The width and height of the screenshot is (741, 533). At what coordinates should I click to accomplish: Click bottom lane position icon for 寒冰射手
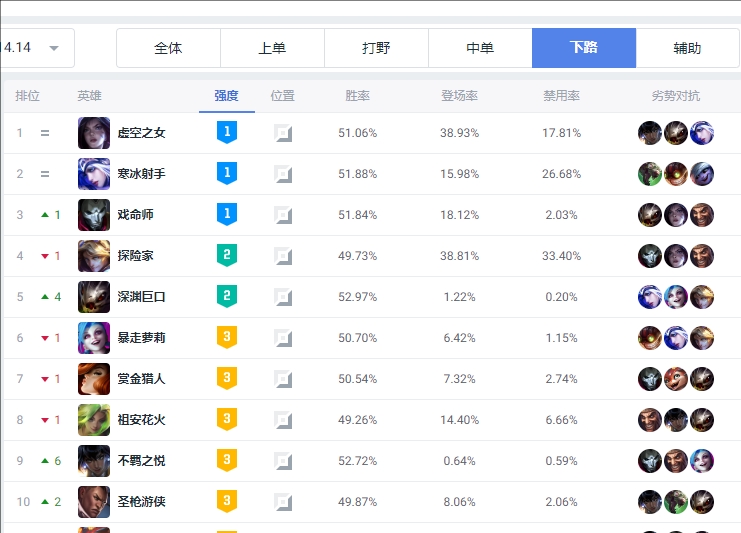pos(283,174)
